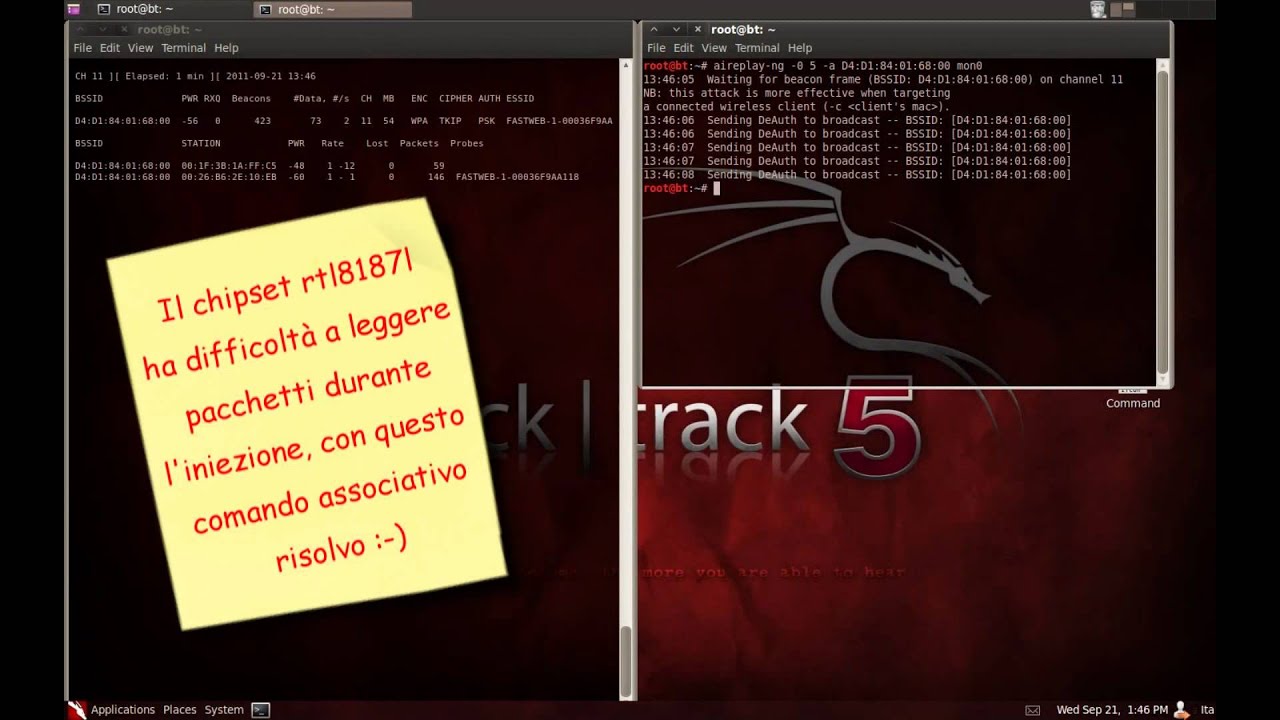Launch terminal from bottom panel launcher icon

(260, 710)
